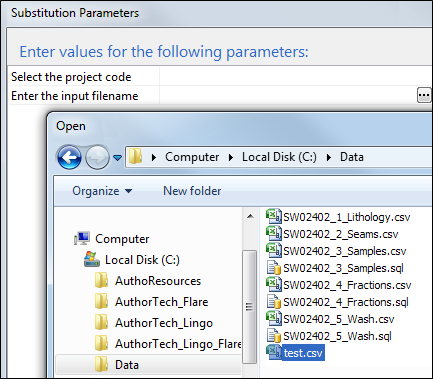433x379 pixels.
Task: Click the forward arrow navigation button
Action: pyautogui.click(x=97, y=157)
